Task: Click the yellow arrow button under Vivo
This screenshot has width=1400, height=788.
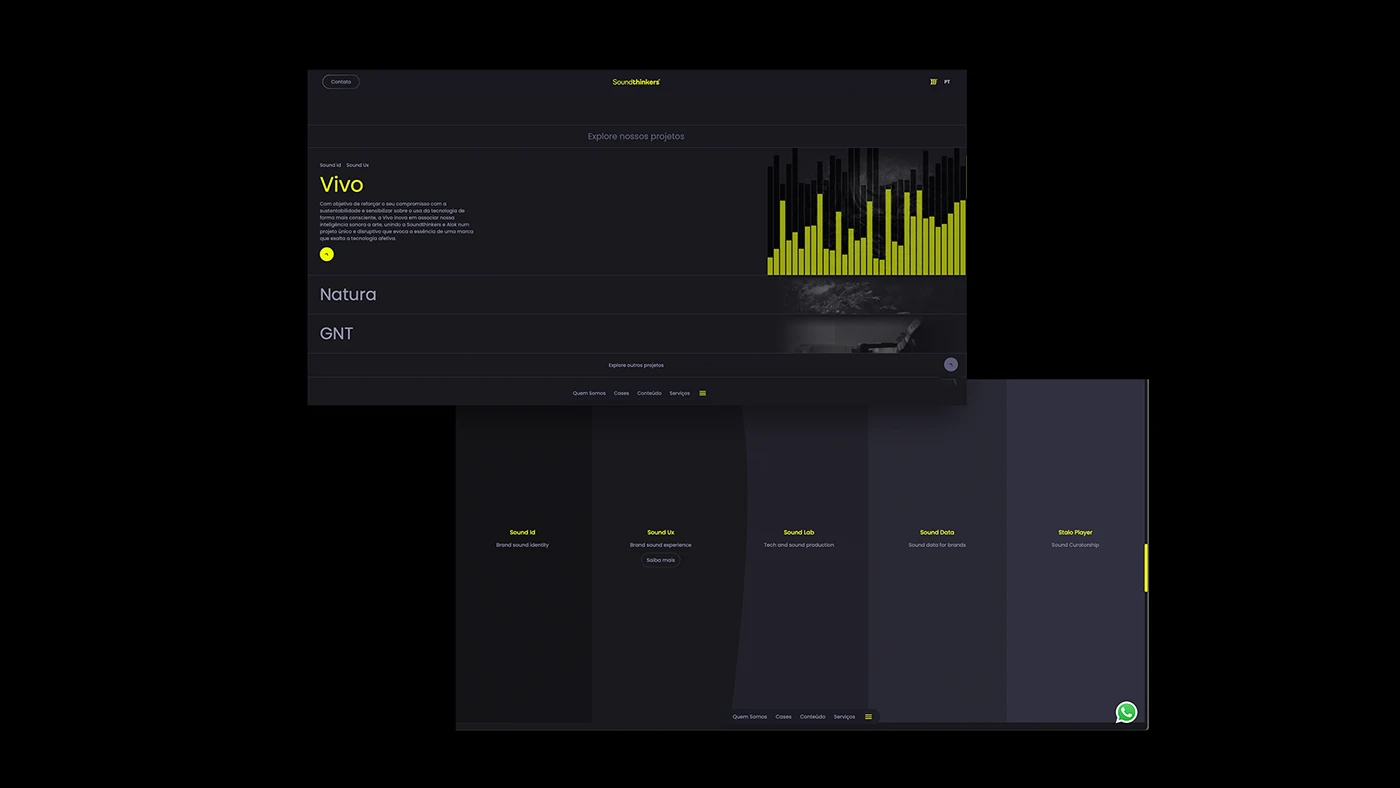Action: (326, 255)
